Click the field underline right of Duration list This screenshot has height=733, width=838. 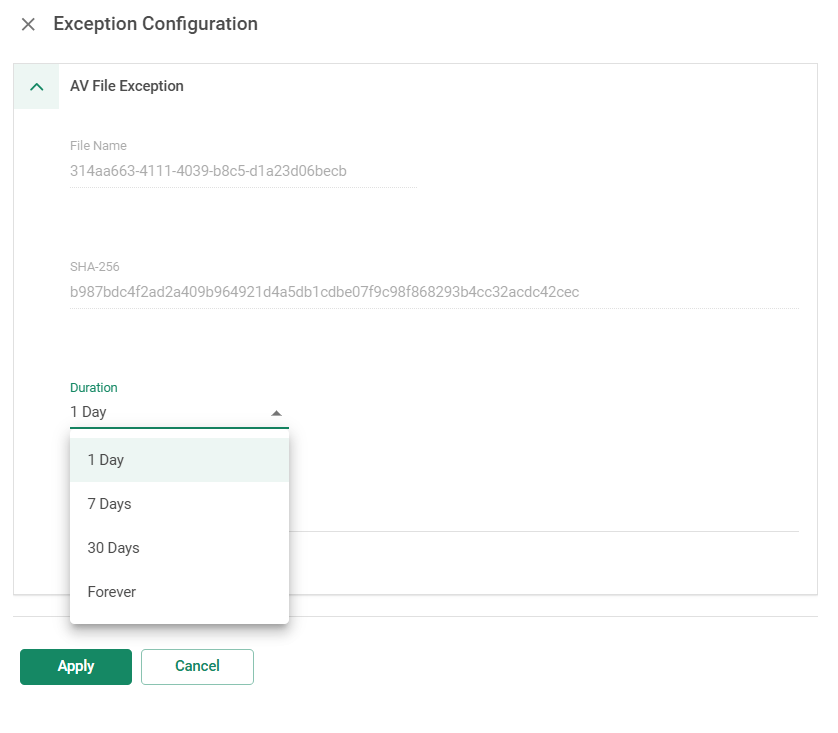[x=544, y=531]
